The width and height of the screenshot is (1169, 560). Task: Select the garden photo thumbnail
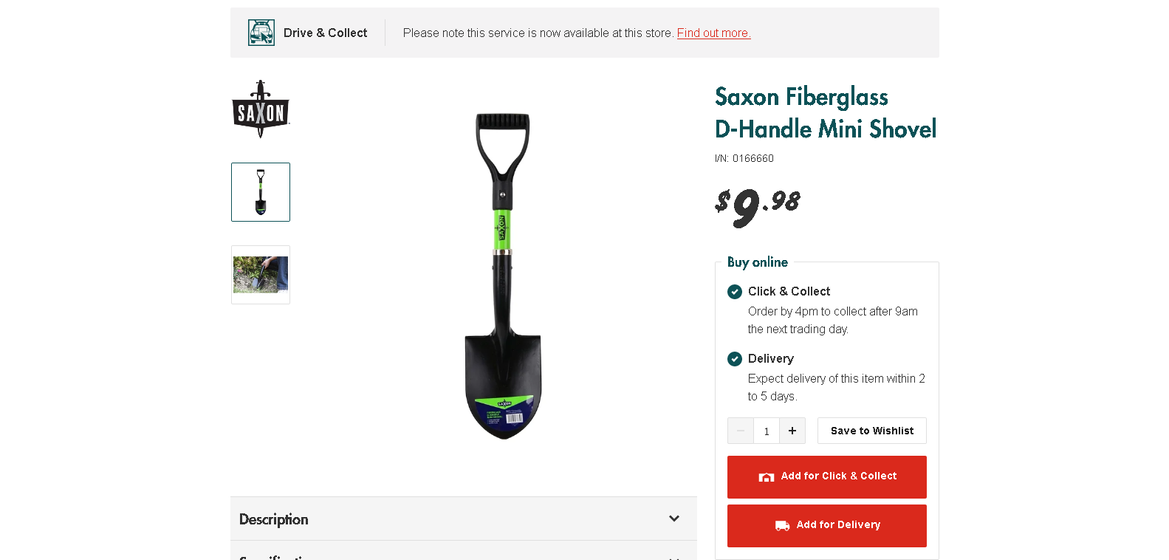point(261,275)
